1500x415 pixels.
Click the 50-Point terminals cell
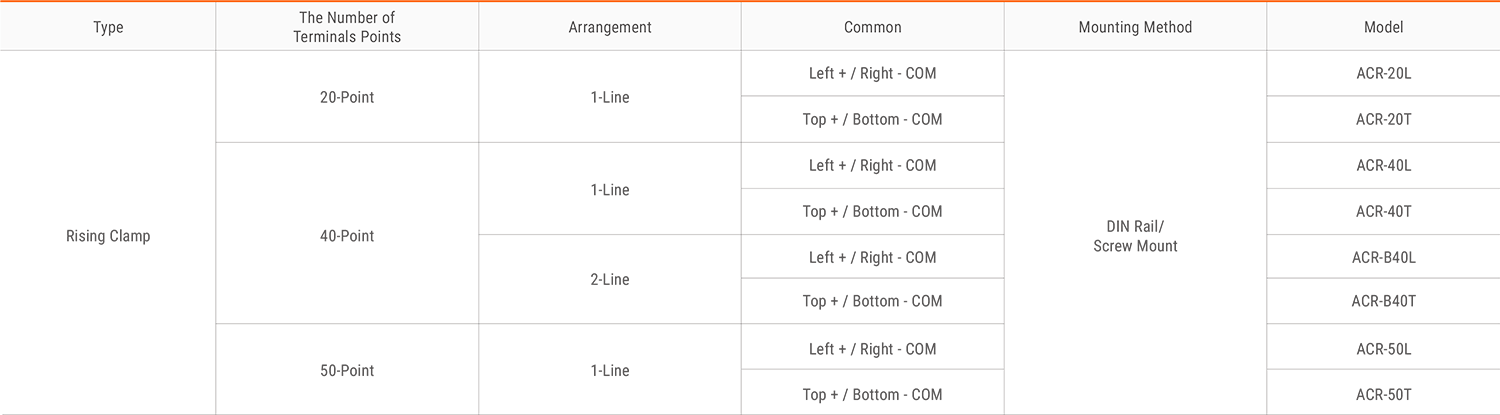[347, 370]
